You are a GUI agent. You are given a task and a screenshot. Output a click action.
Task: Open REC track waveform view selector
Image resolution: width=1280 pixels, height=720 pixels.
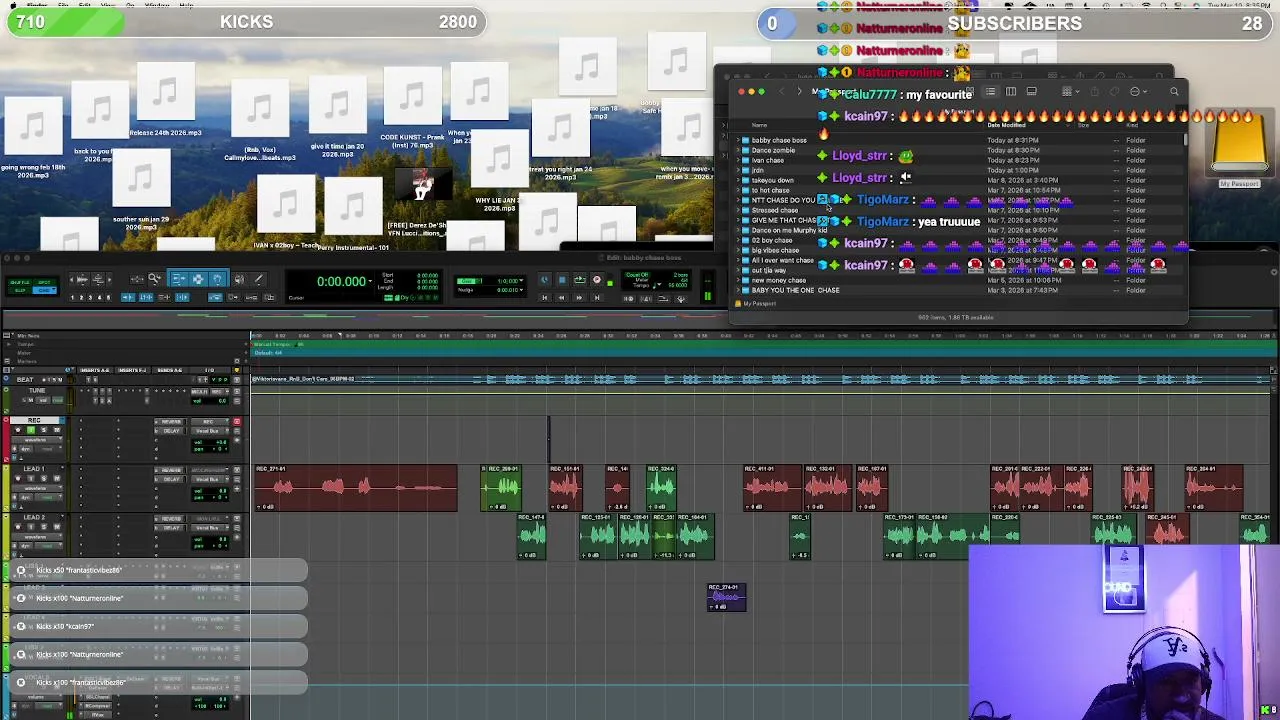point(37,440)
